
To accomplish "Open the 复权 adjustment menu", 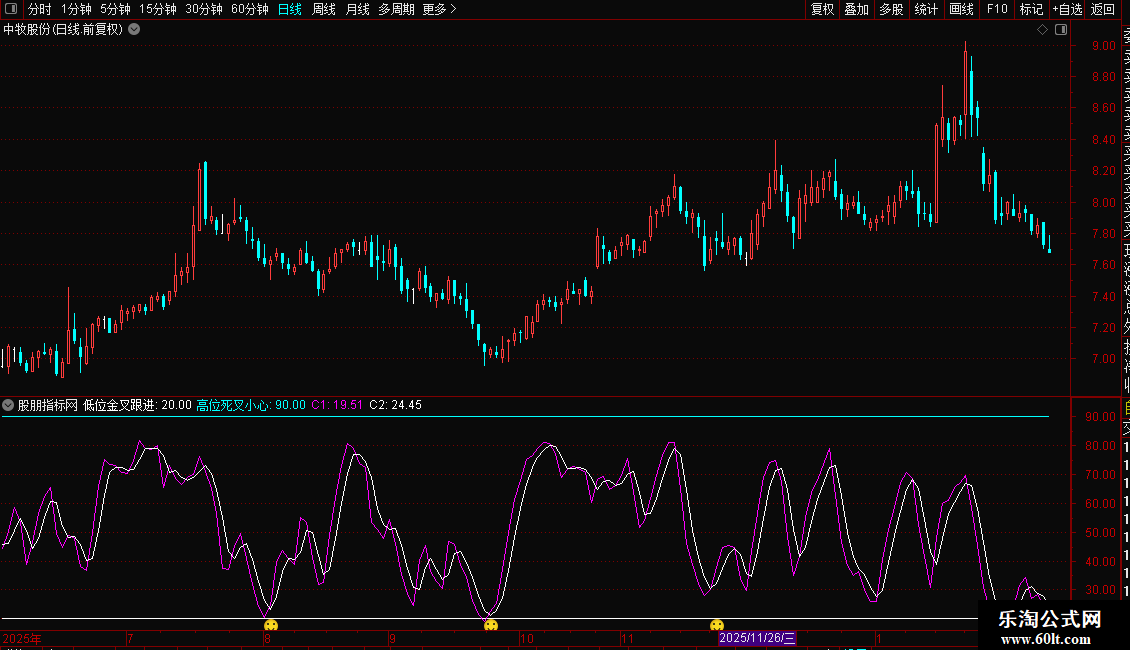I will [x=822, y=9].
